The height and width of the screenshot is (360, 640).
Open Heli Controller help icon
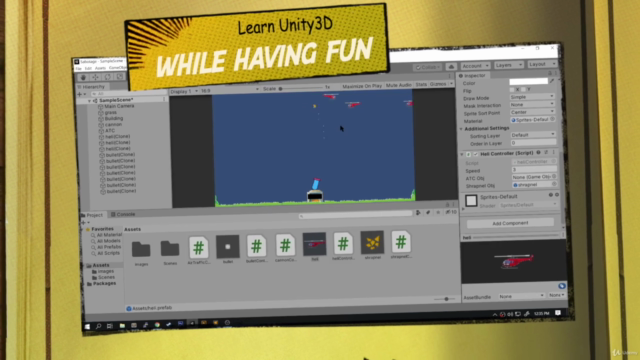click(x=538, y=153)
